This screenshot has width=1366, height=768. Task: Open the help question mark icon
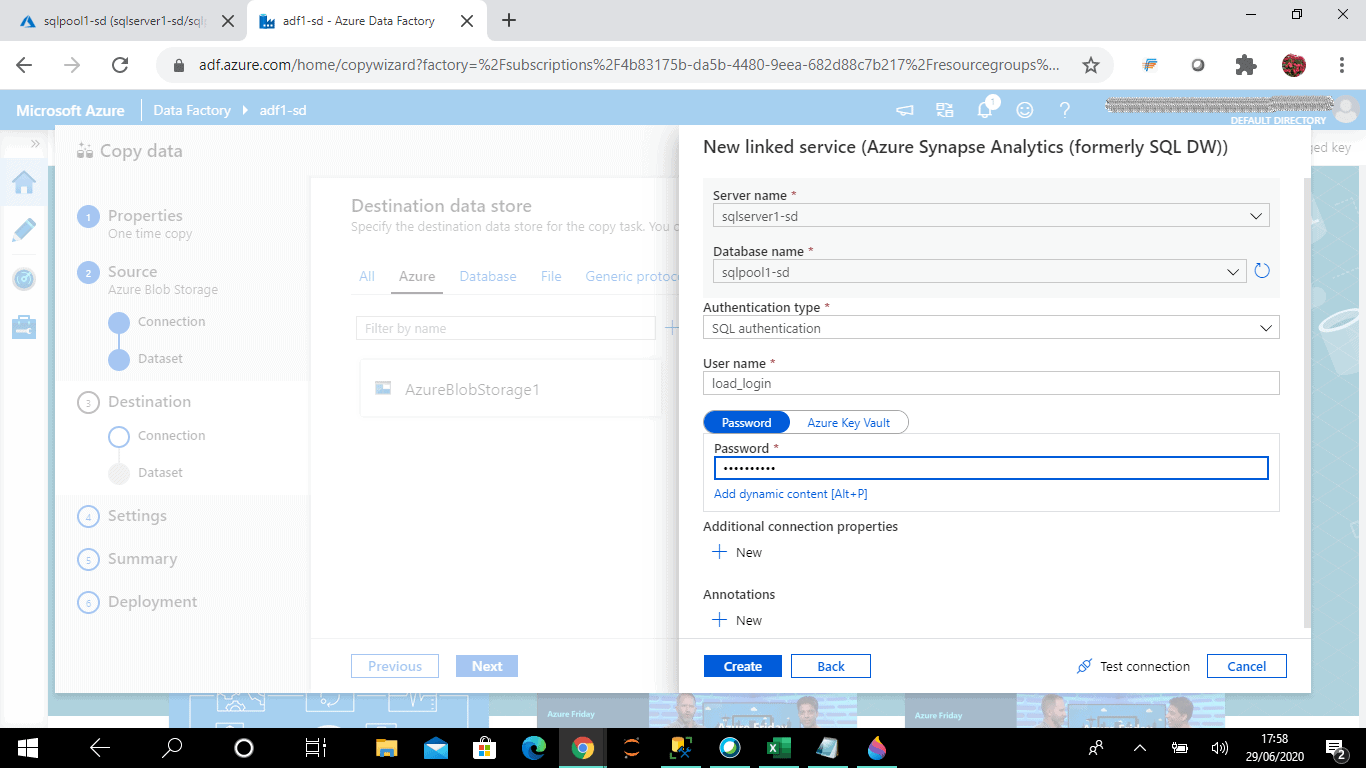coord(1065,110)
